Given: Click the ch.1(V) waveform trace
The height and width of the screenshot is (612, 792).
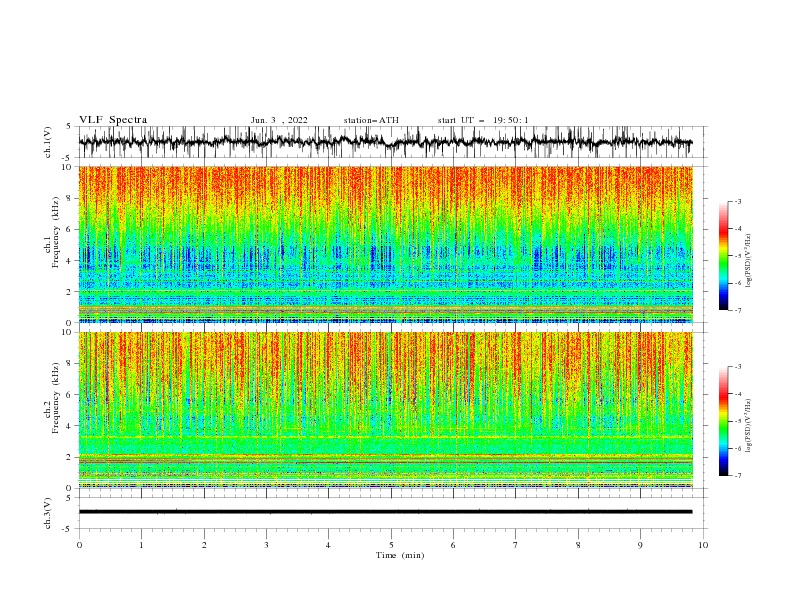Looking at the screenshot, I should (385, 142).
